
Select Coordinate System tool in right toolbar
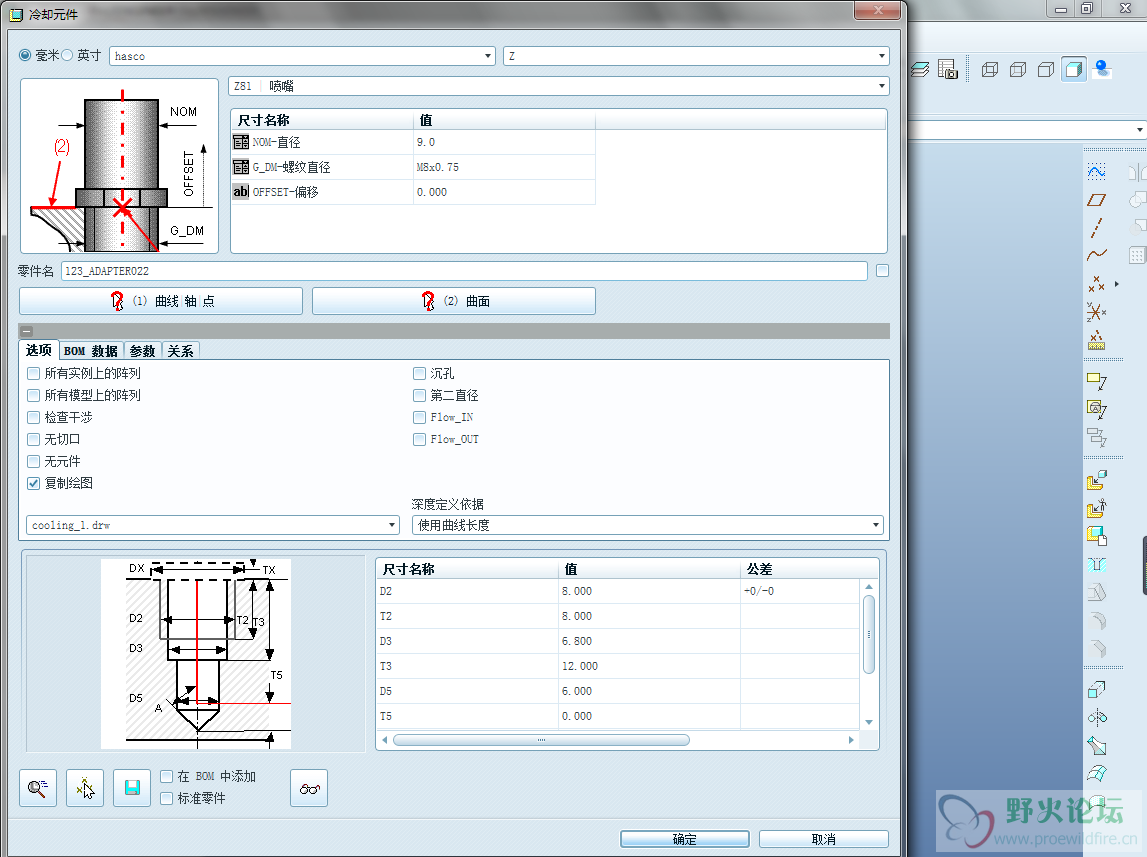click(1096, 312)
